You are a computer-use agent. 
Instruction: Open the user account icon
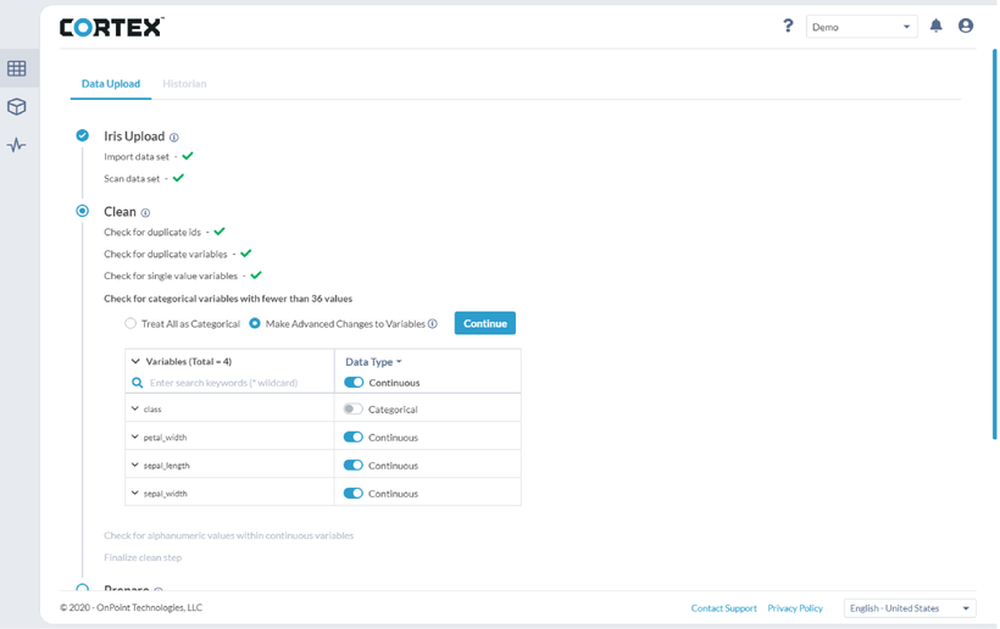[966, 26]
